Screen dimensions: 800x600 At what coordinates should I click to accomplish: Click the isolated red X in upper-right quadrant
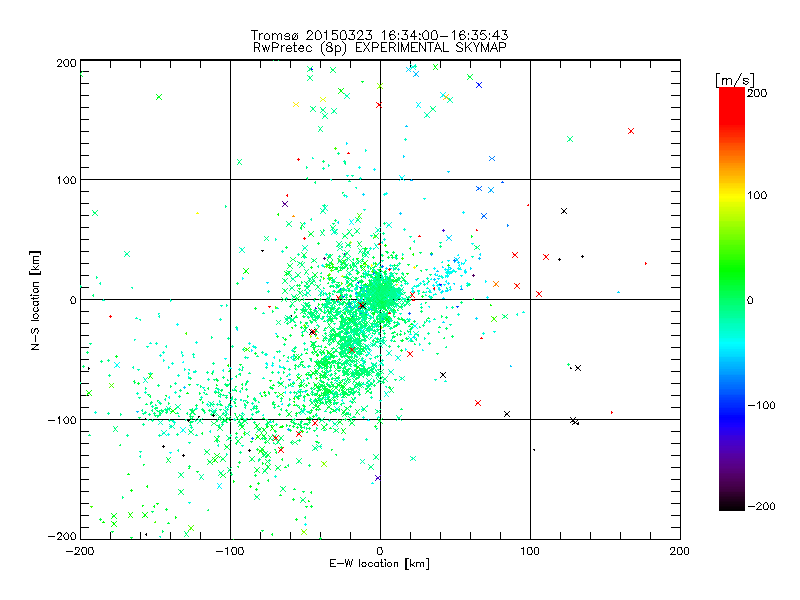pyautogui.click(x=631, y=131)
